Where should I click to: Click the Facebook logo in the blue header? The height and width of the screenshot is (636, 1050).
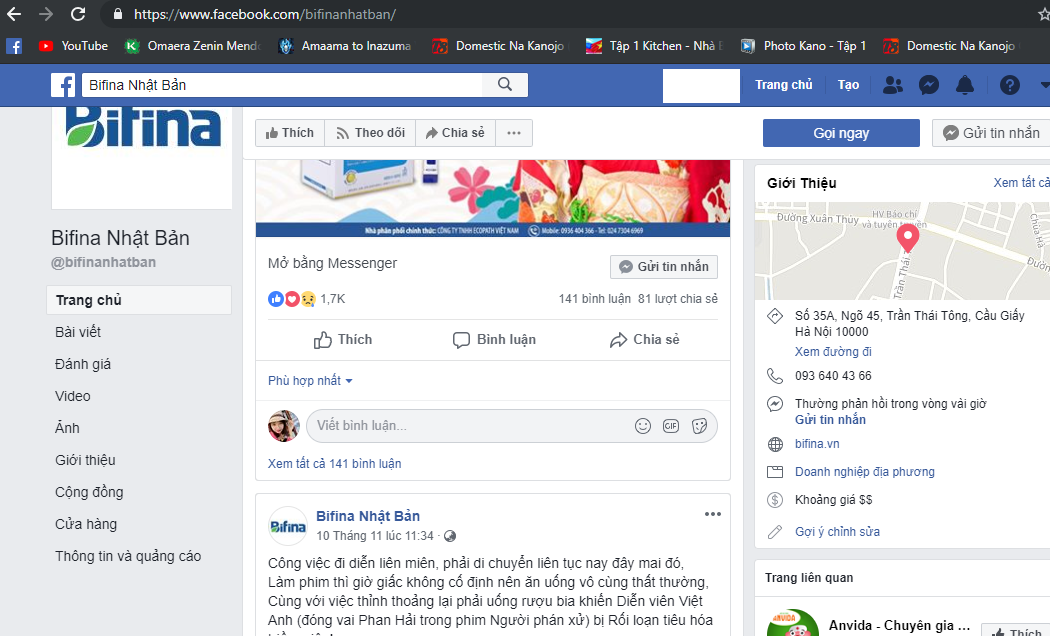point(63,85)
